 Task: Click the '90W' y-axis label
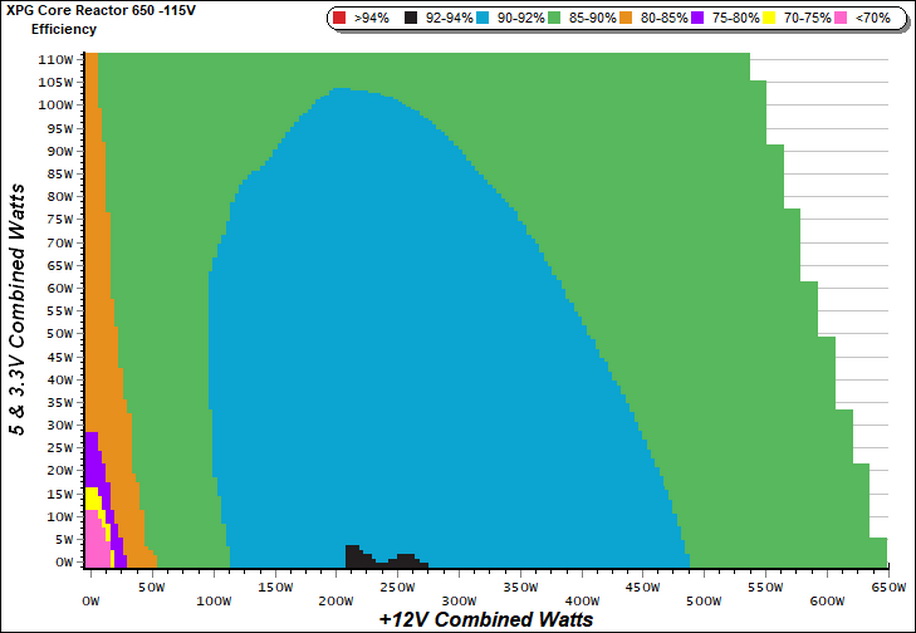pyautogui.click(x=60, y=151)
